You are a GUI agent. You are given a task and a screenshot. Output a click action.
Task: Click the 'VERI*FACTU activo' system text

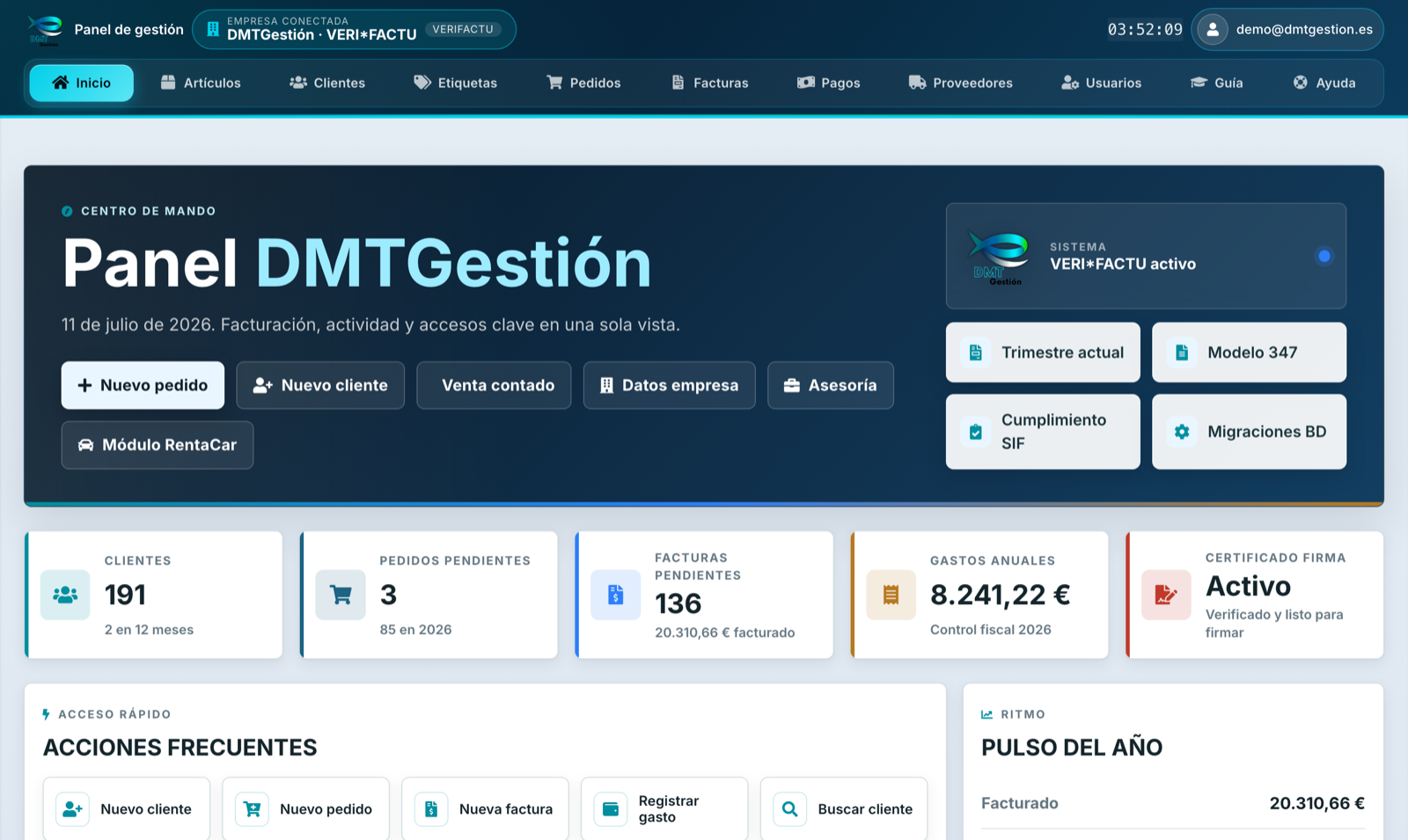pyautogui.click(x=1123, y=264)
